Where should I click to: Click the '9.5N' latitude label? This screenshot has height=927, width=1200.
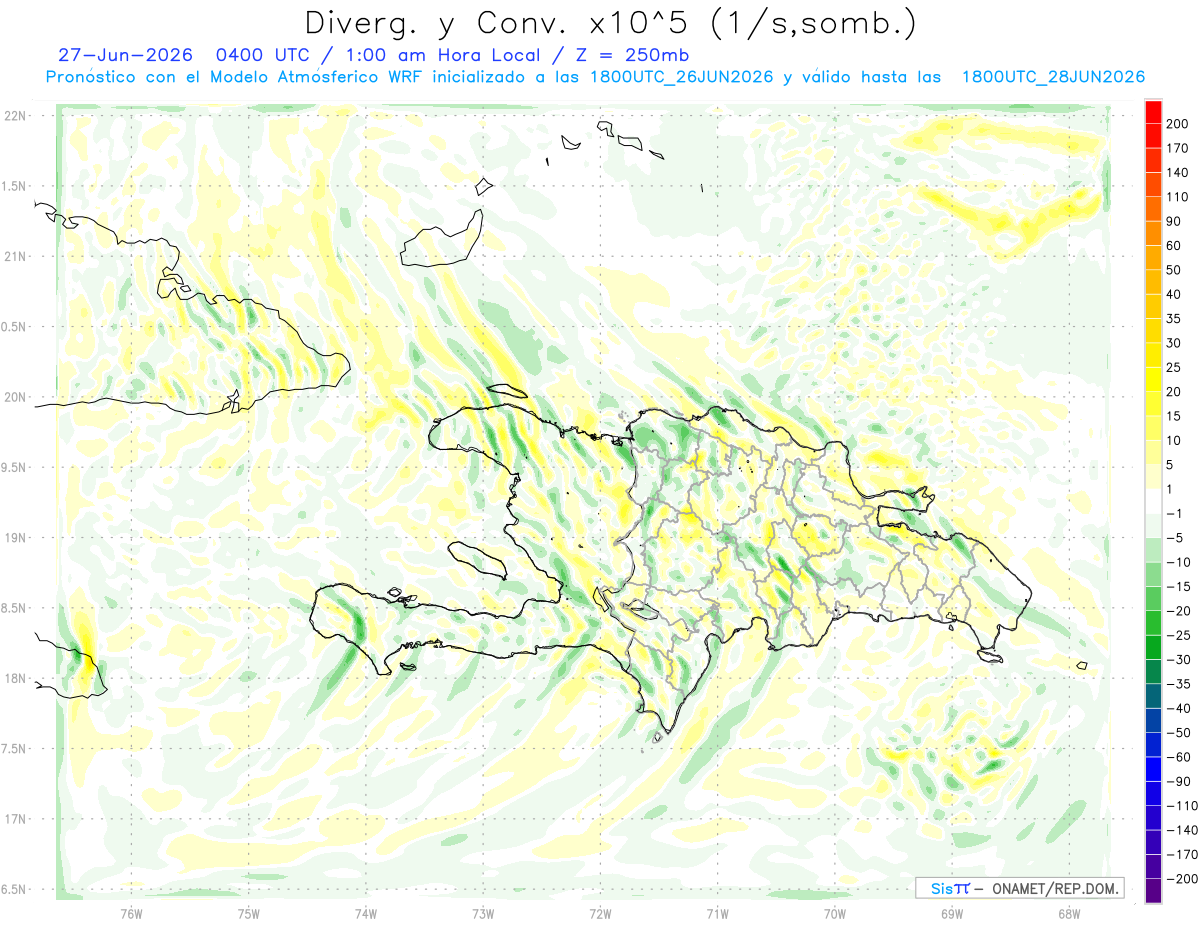(x=15, y=467)
